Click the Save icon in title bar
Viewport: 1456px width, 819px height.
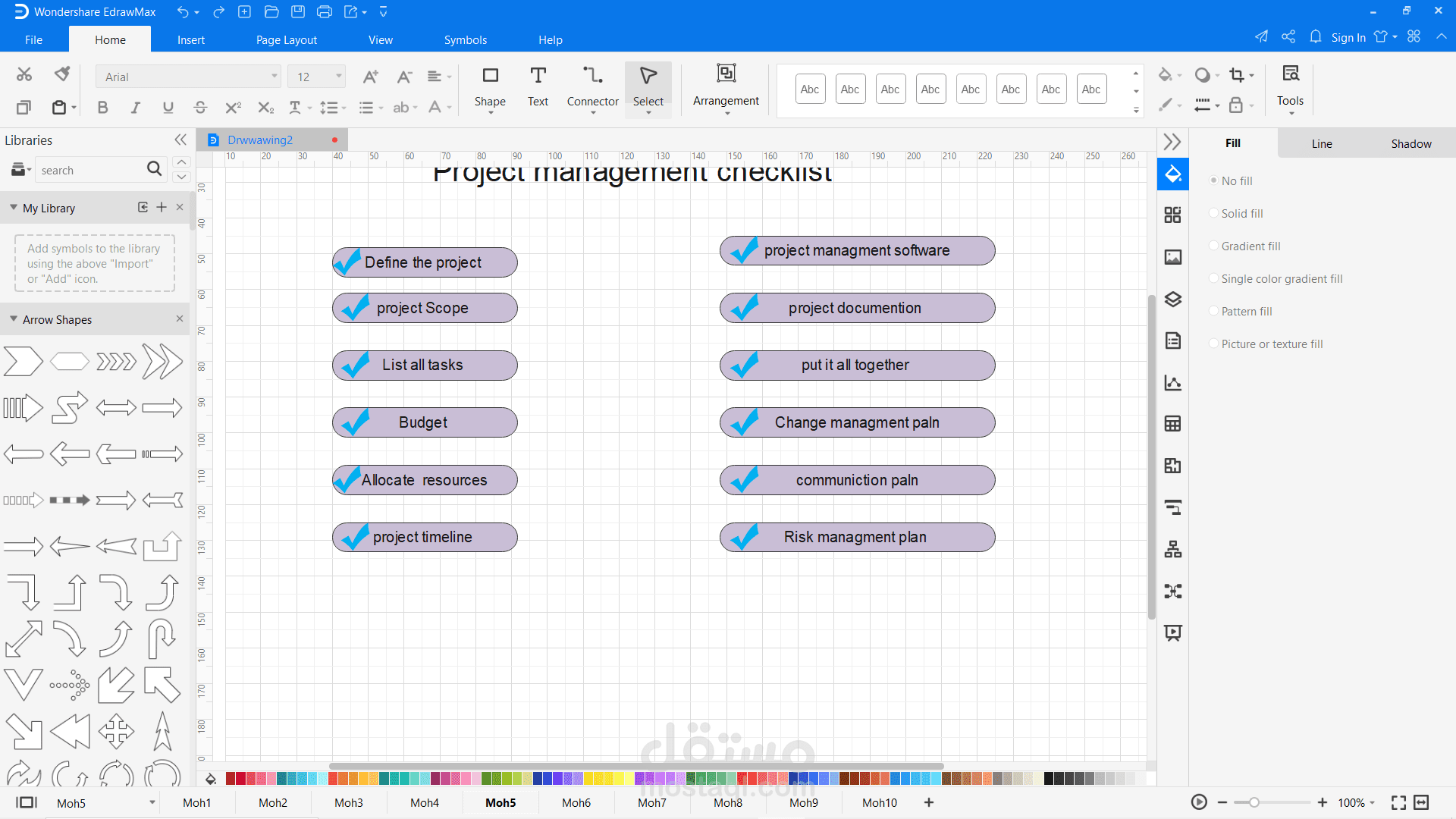(x=298, y=12)
